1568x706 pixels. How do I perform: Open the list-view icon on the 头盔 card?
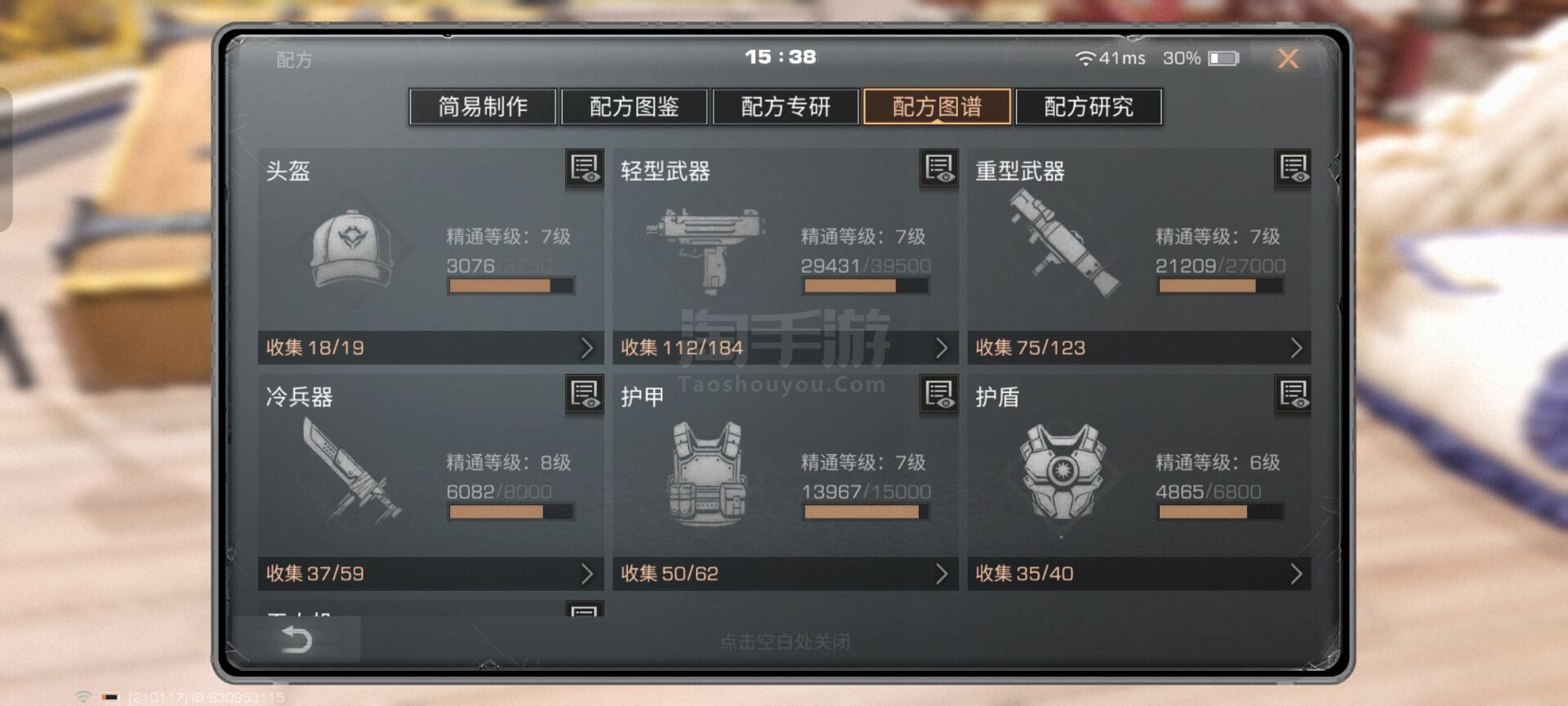(x=585, y=169)
